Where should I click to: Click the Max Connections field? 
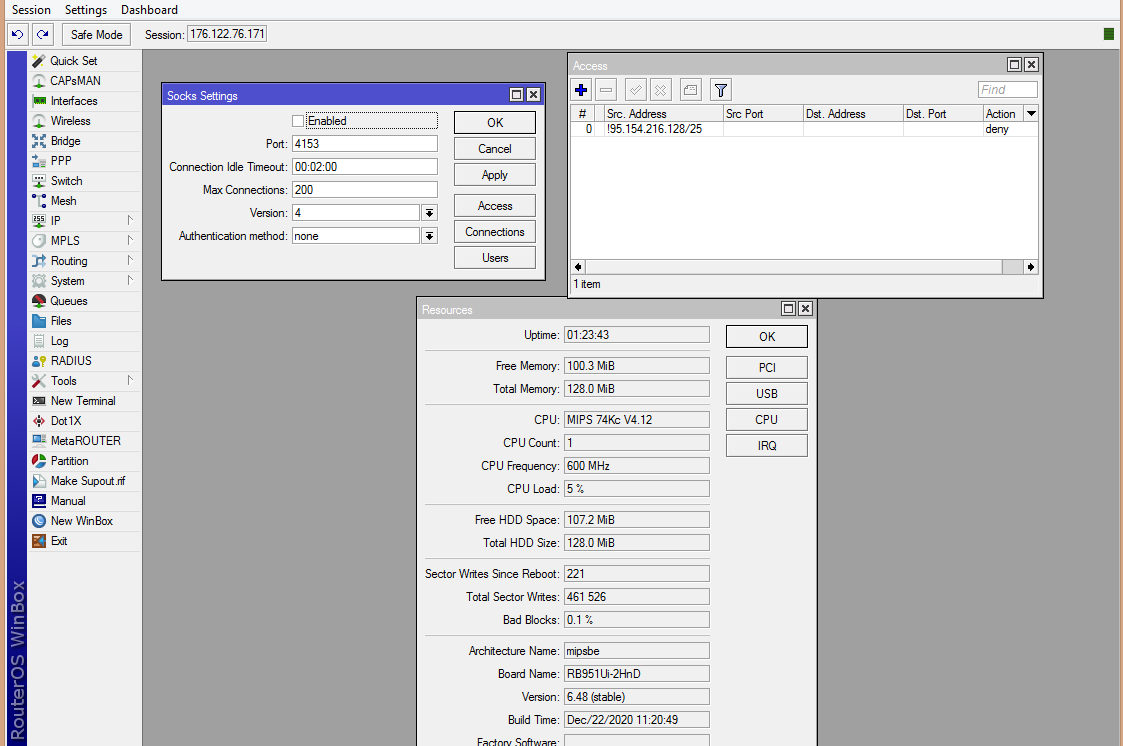pos(365,190)
